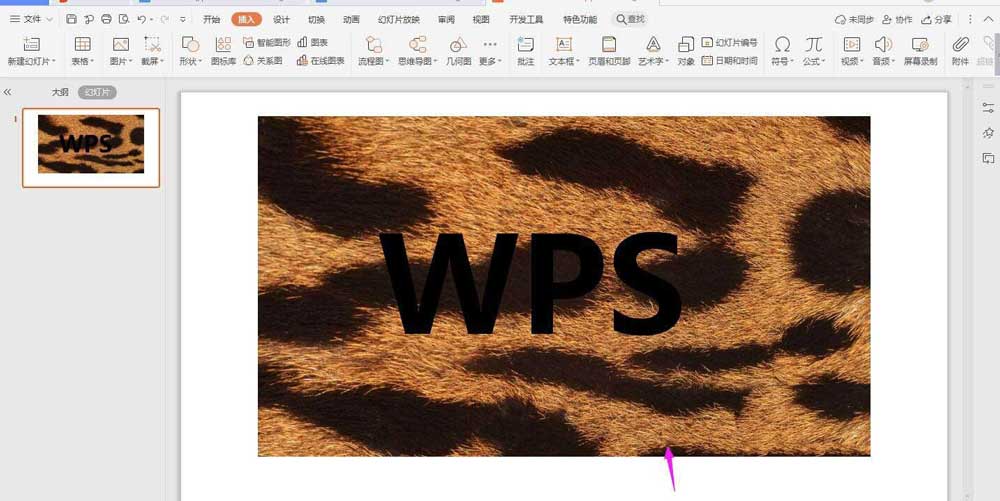Insert an Attachment (附件)
The height and width of the screenshot is (501, 1000).
960,51
